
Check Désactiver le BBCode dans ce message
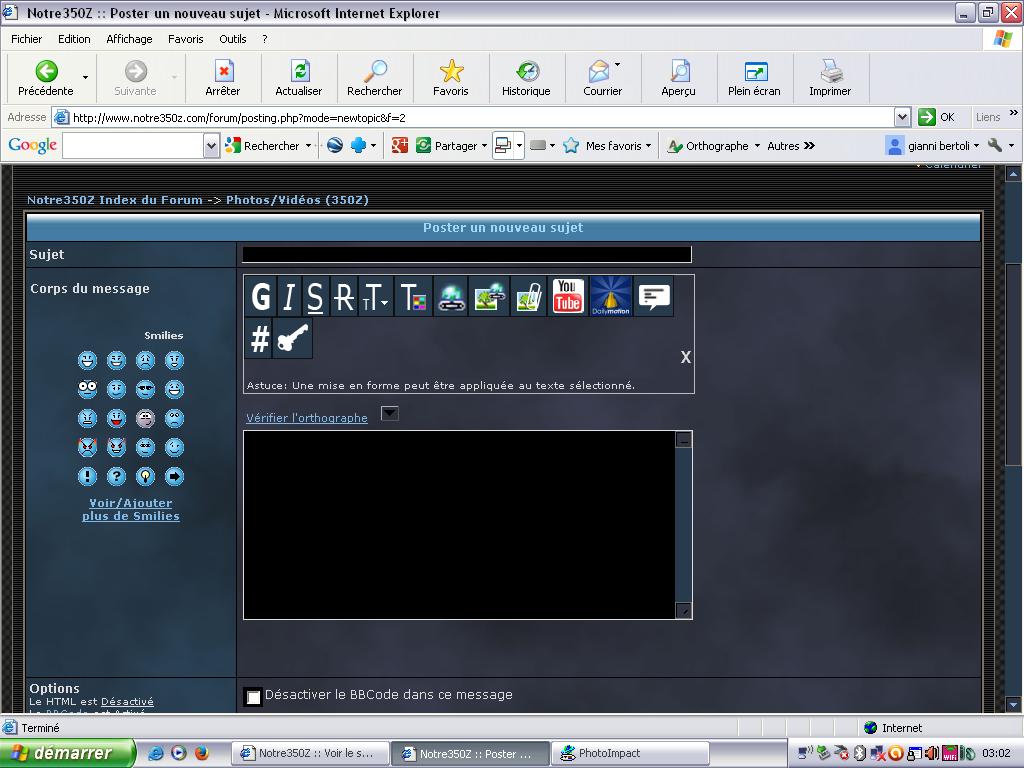254,697
